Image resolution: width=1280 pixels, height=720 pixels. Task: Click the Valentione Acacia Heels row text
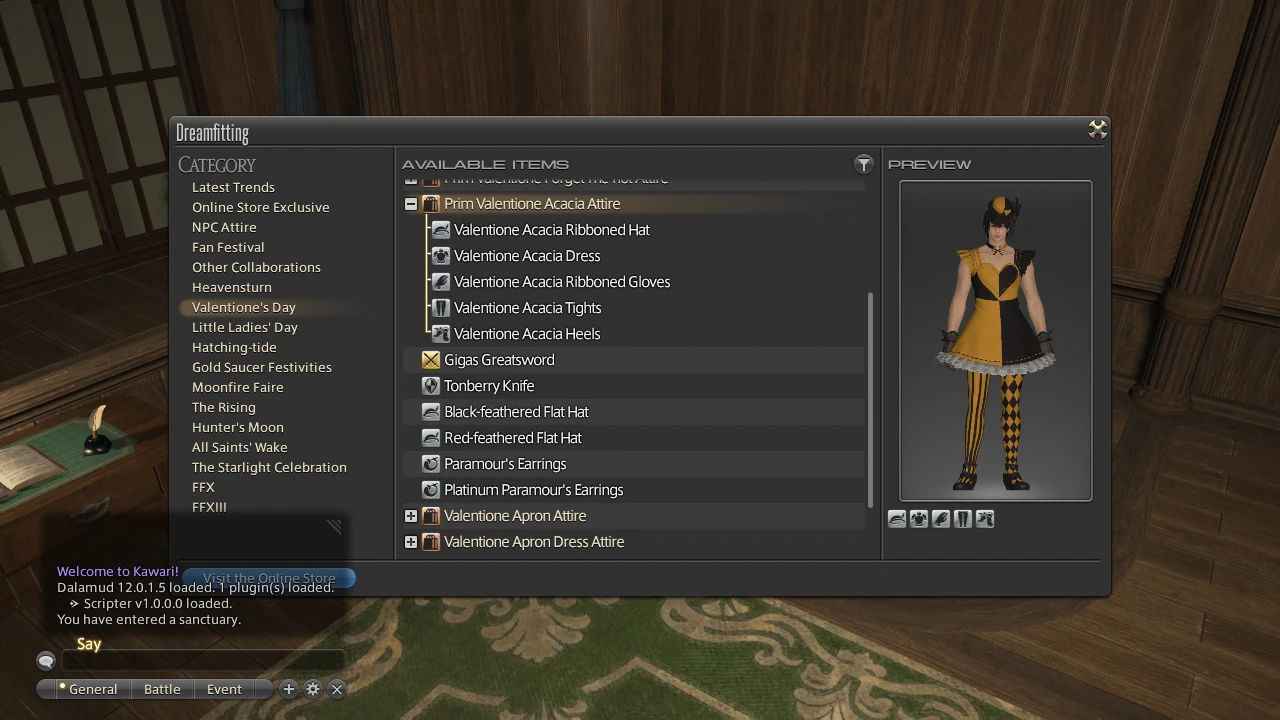pyautogui.click(x=527, y=334)
